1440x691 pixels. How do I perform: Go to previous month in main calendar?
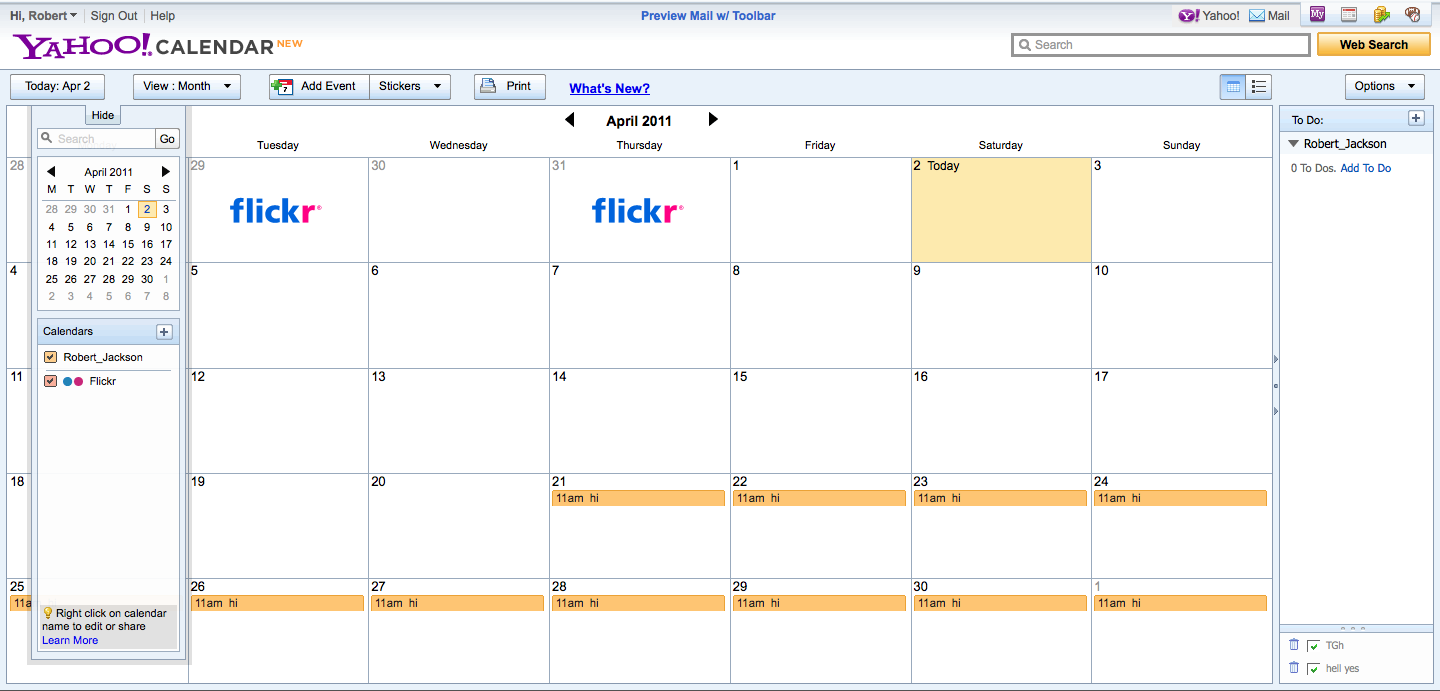(x=570, y=120)
